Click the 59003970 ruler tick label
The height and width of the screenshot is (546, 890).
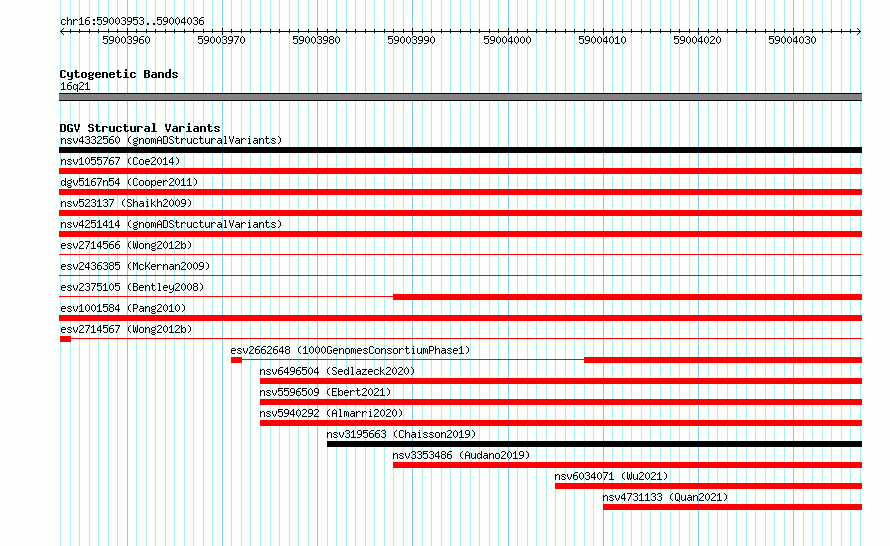(x=221, y=40)
